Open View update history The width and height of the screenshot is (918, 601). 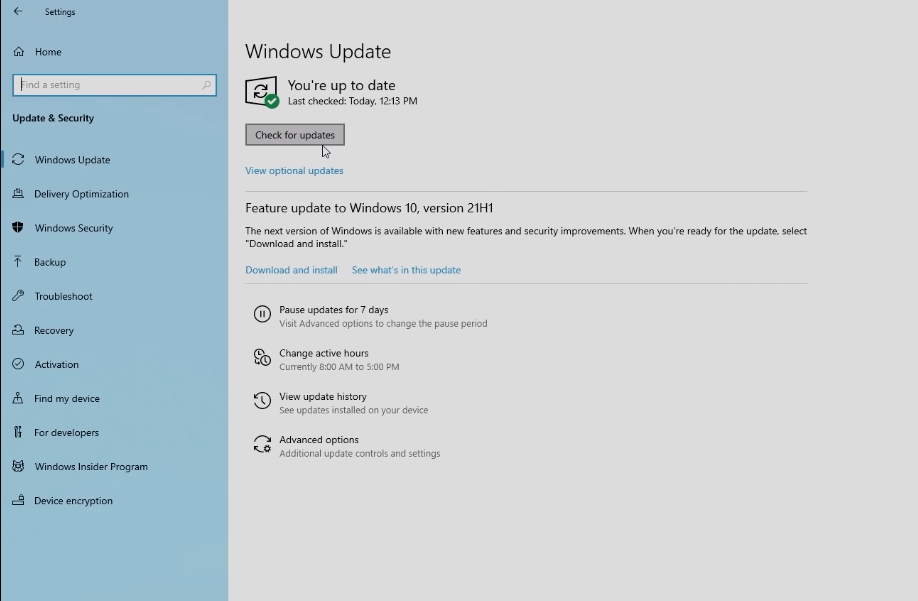pyautogui.click(x=323, y=396)
